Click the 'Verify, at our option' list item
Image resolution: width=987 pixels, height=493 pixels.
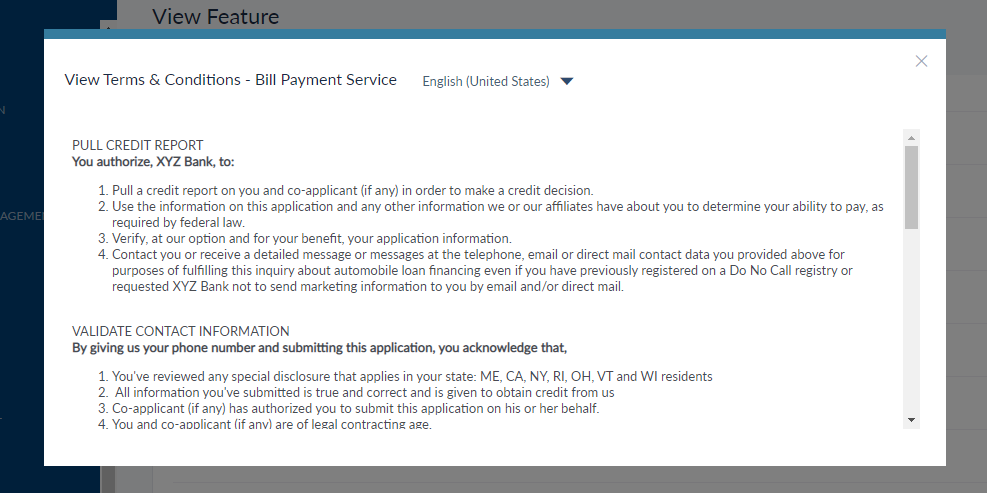click(x=311, y=238)
